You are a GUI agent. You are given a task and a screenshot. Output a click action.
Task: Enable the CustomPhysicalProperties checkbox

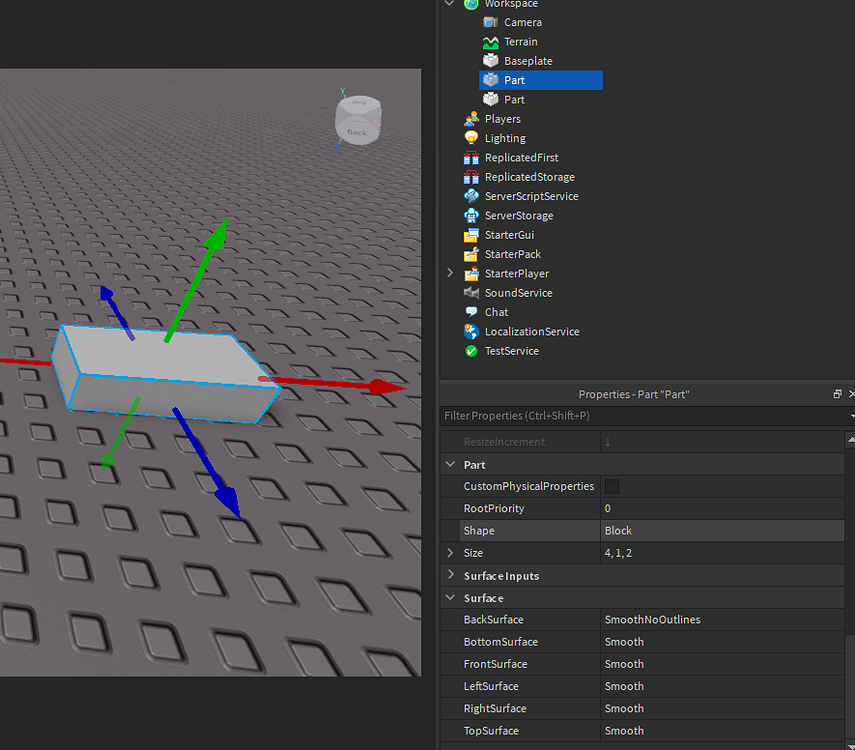coord(611,486)
